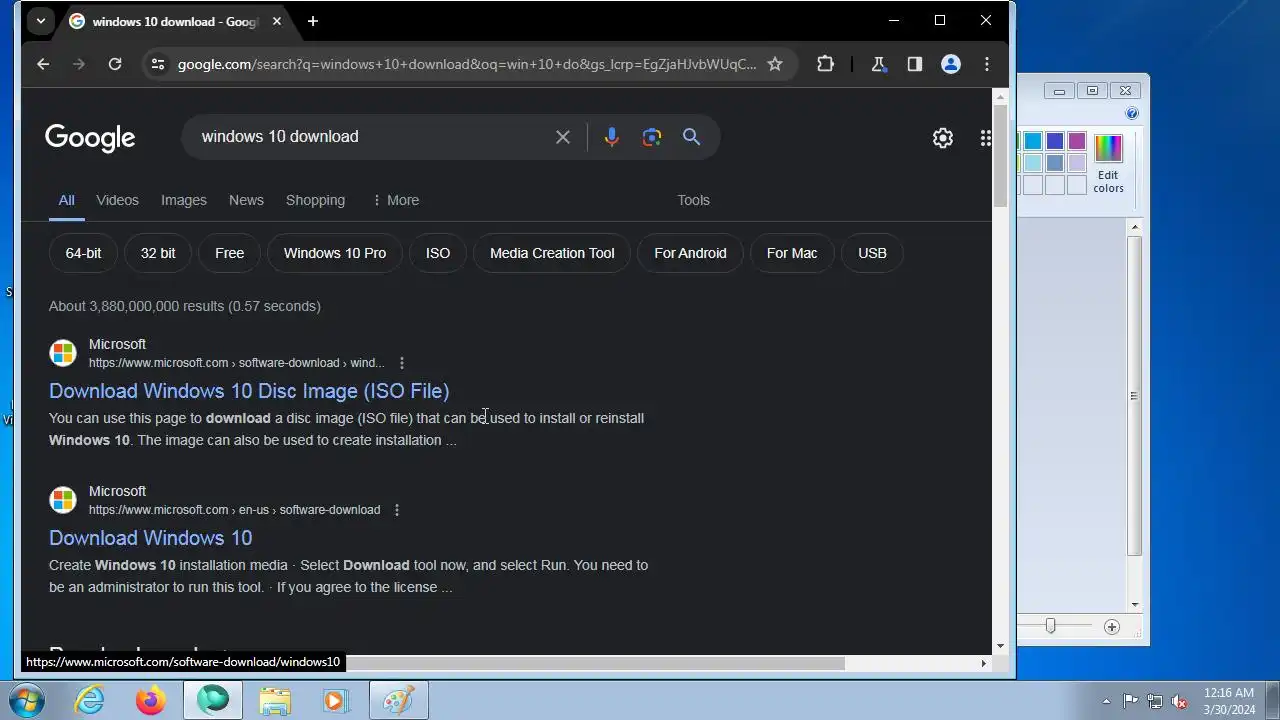Click Chrome horizontal scrollbar right arrow
The image size is (1280, 720).
pyautogui.click(x=983, y=663)
